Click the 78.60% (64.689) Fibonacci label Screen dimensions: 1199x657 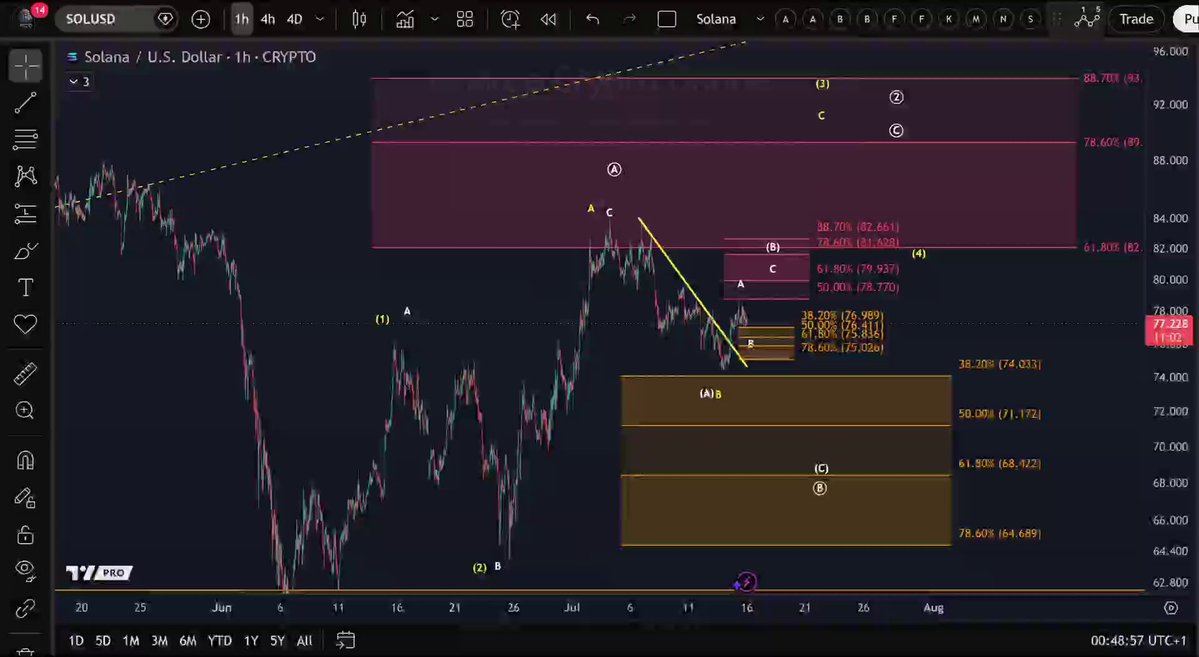click(x=999, y=533)
